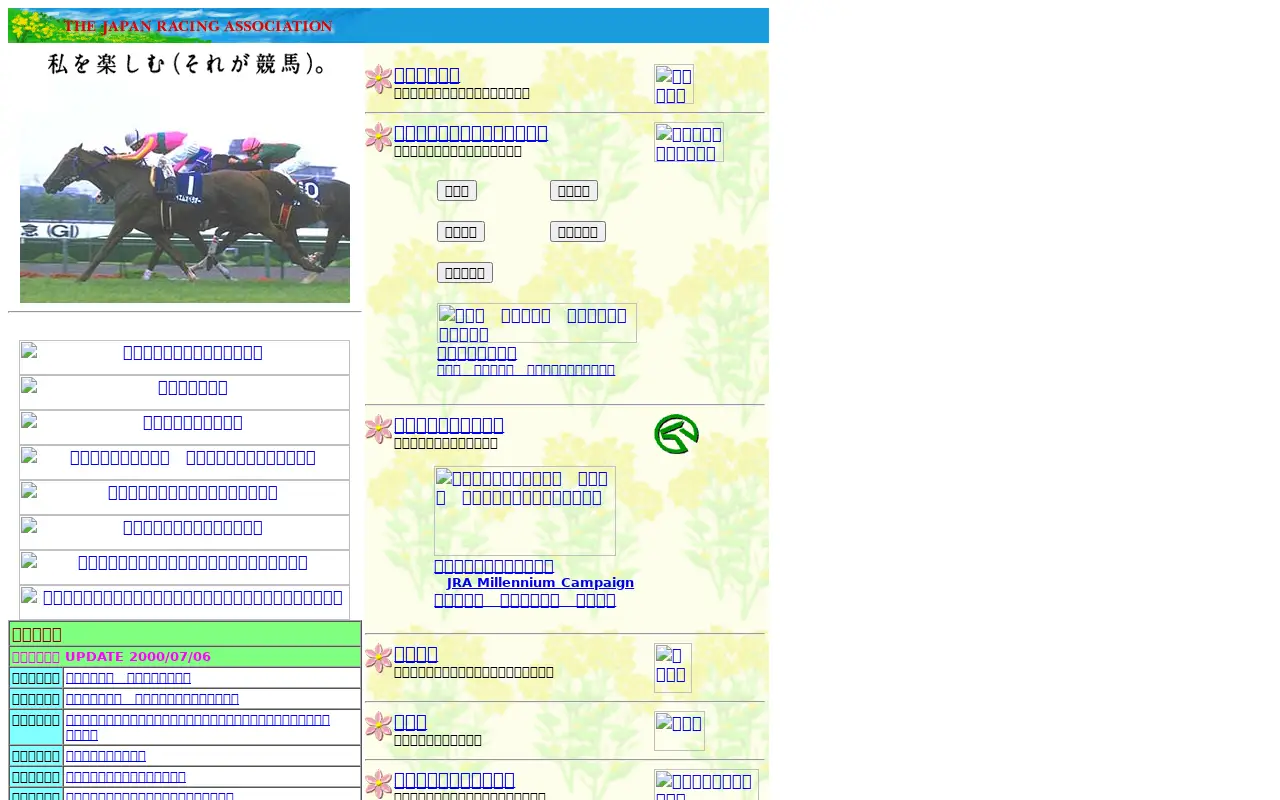Select the UPDATE 2000/07/06 text
The image size is (1280, 800).
138,657
